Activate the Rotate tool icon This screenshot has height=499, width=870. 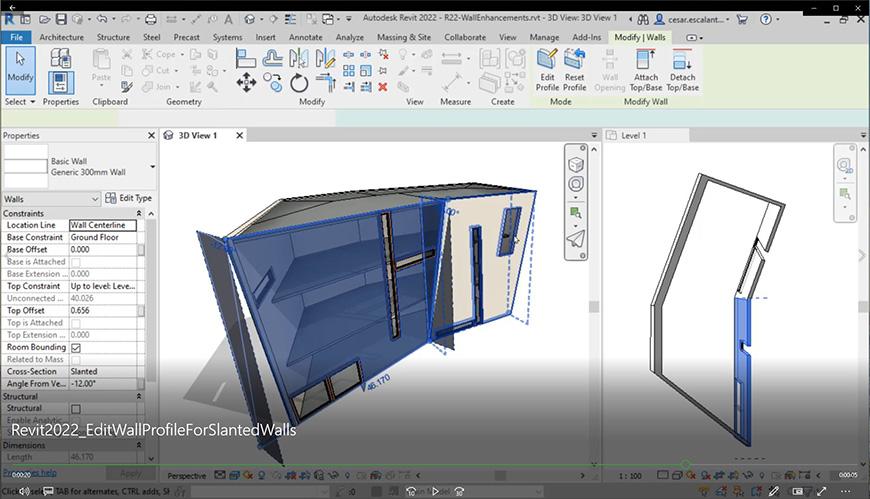[299, 83]
